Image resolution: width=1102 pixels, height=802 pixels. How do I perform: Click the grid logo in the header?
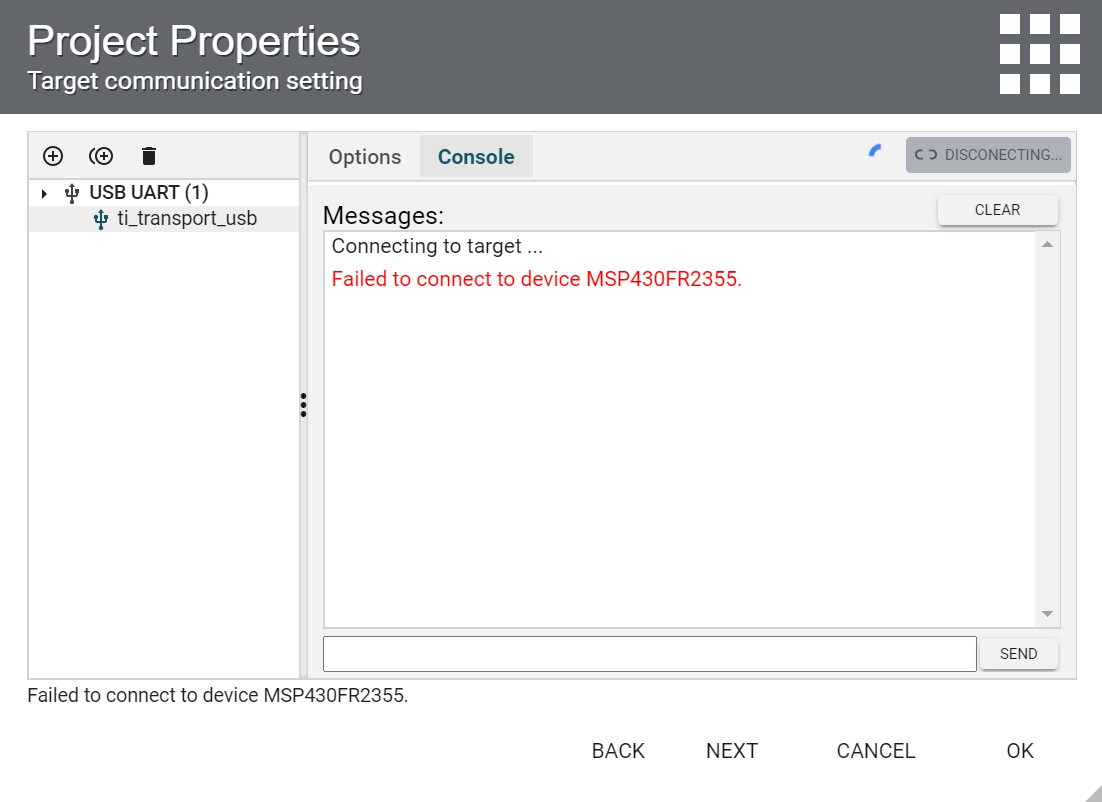pyautogui.click(x=1039, y=54)
